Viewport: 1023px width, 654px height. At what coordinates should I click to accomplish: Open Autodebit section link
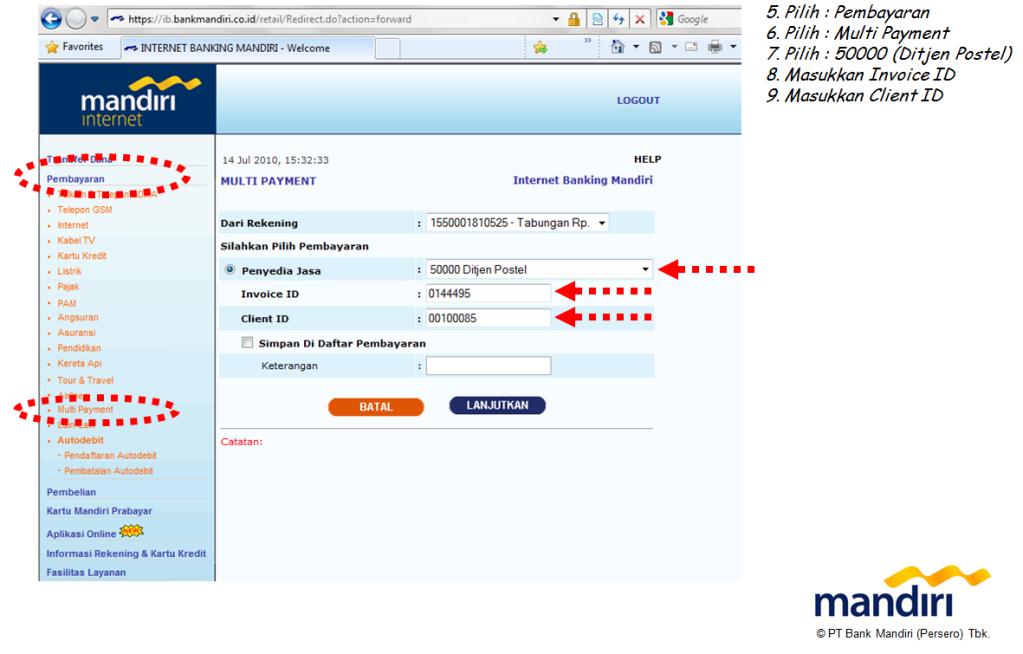click(x=80, y=441)
